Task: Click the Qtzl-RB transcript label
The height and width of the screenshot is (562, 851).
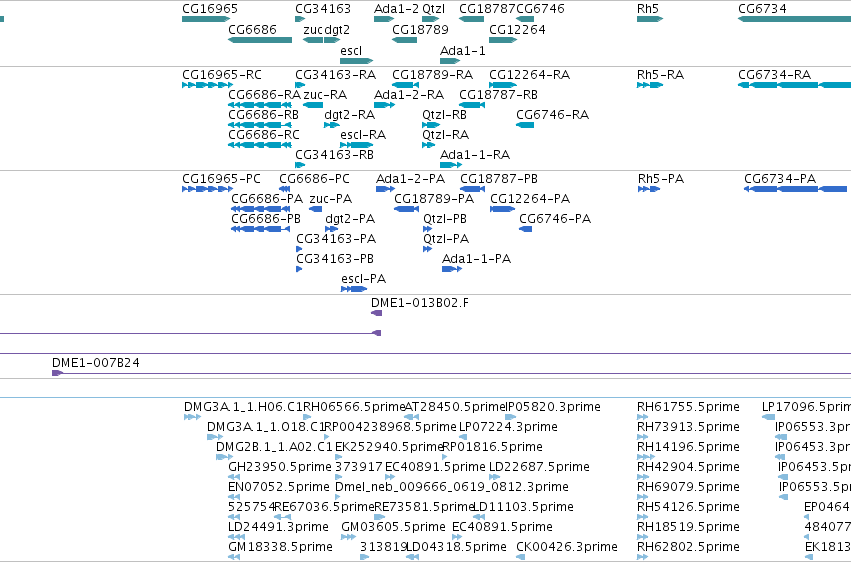Action: (x=444, y=114)
